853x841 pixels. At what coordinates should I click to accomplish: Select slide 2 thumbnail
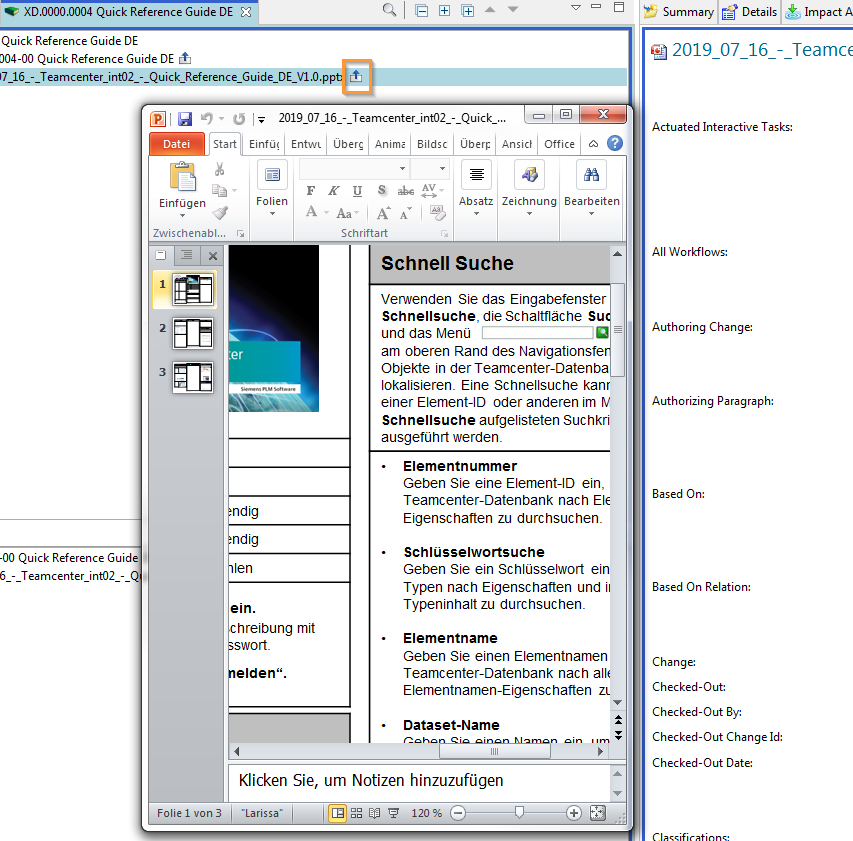[x=193, y=333]
